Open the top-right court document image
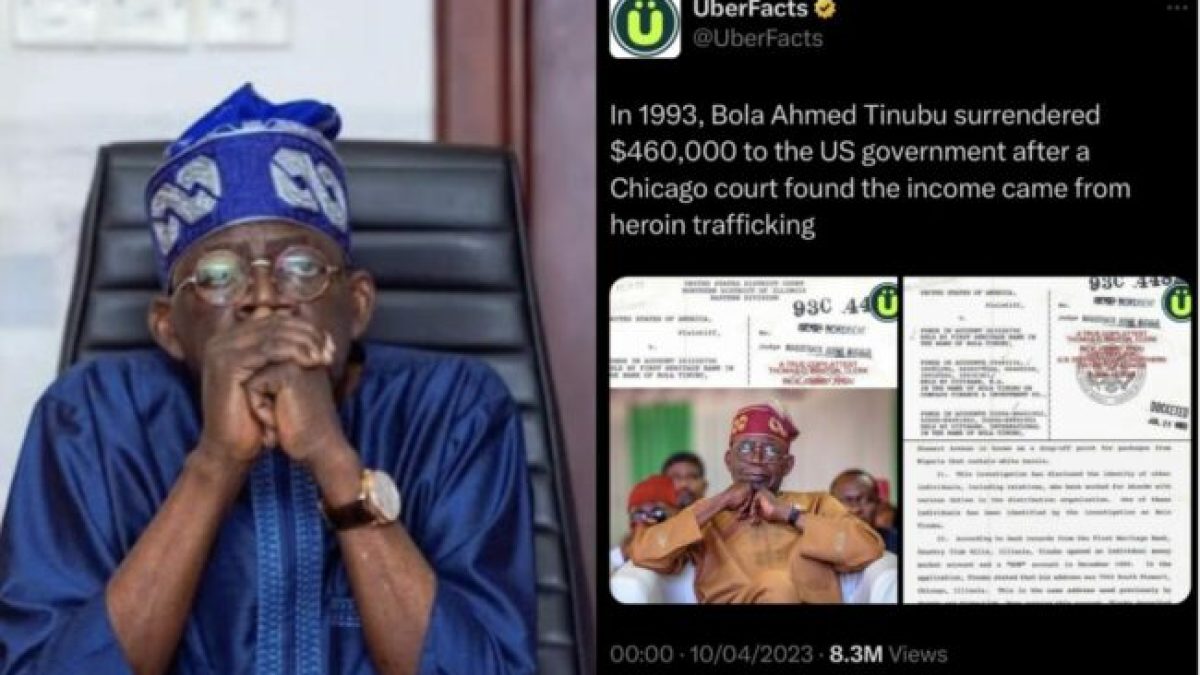This screenshot has height=675, width=1200. (x=1047, y=358)
